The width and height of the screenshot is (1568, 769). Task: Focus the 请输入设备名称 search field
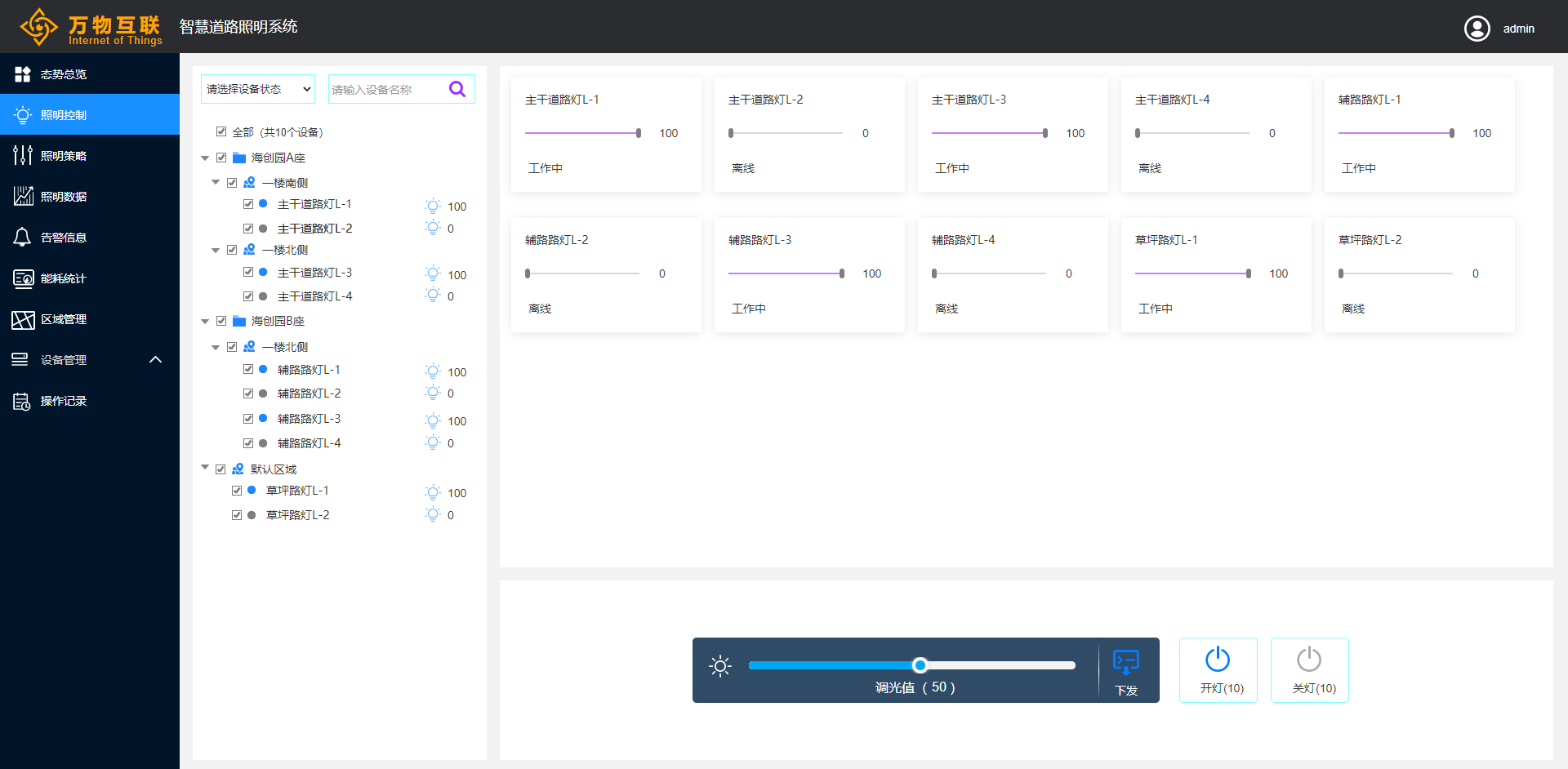coord(388,89)
